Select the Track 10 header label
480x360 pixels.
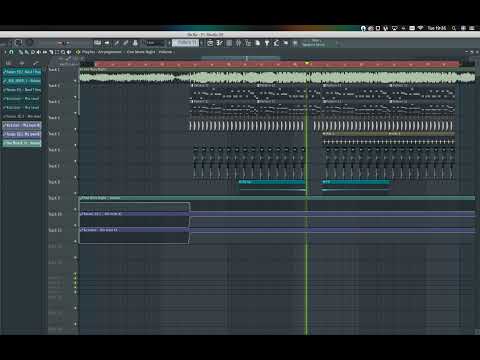pos(55,214)
